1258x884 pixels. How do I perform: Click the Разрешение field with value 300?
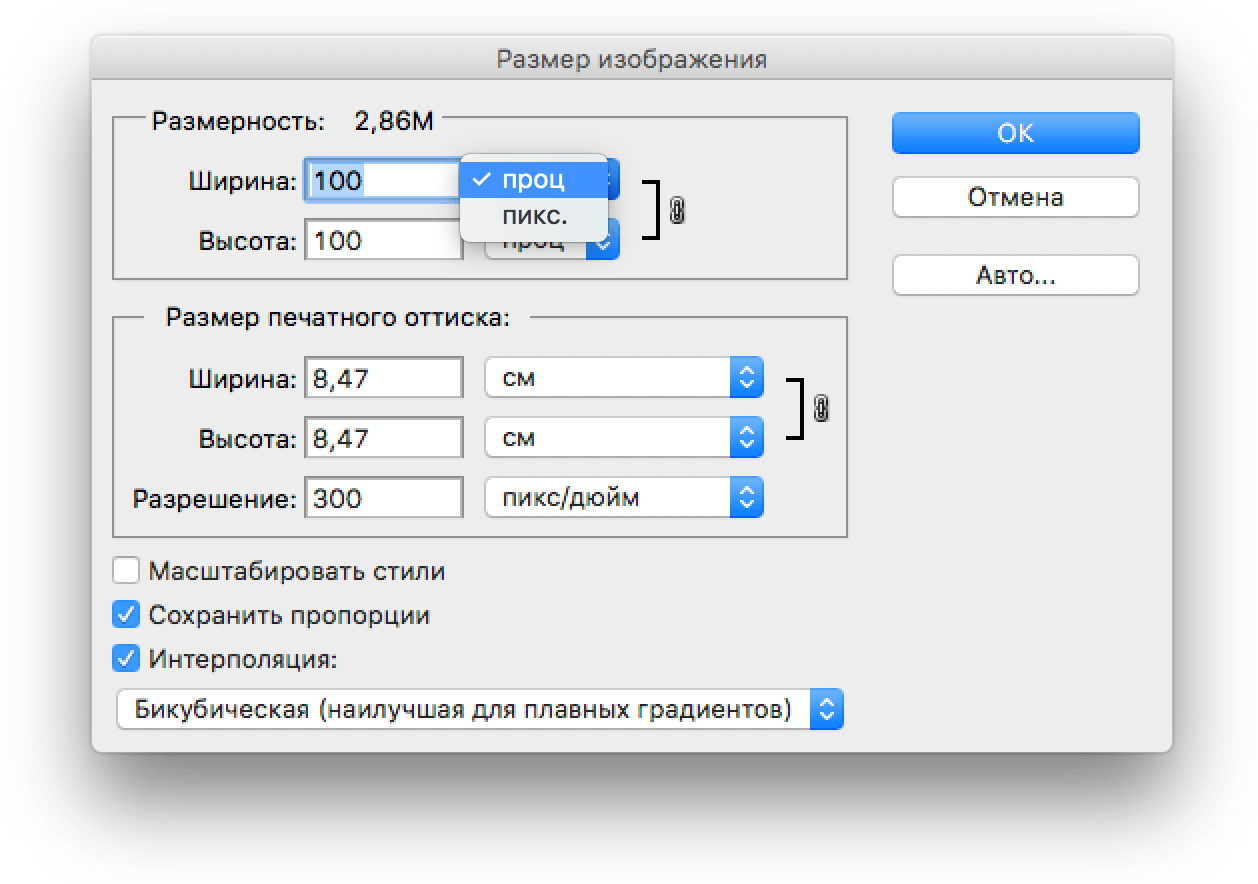tap(383, 497)
